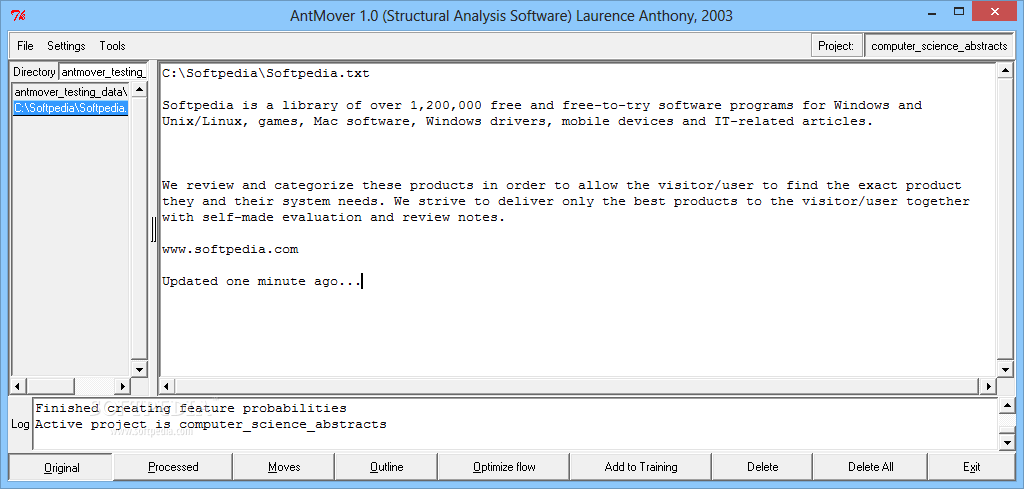The height and width of the screenshot is (489, 1024).
Task: Click the Delete button
Action: (763, 467)
